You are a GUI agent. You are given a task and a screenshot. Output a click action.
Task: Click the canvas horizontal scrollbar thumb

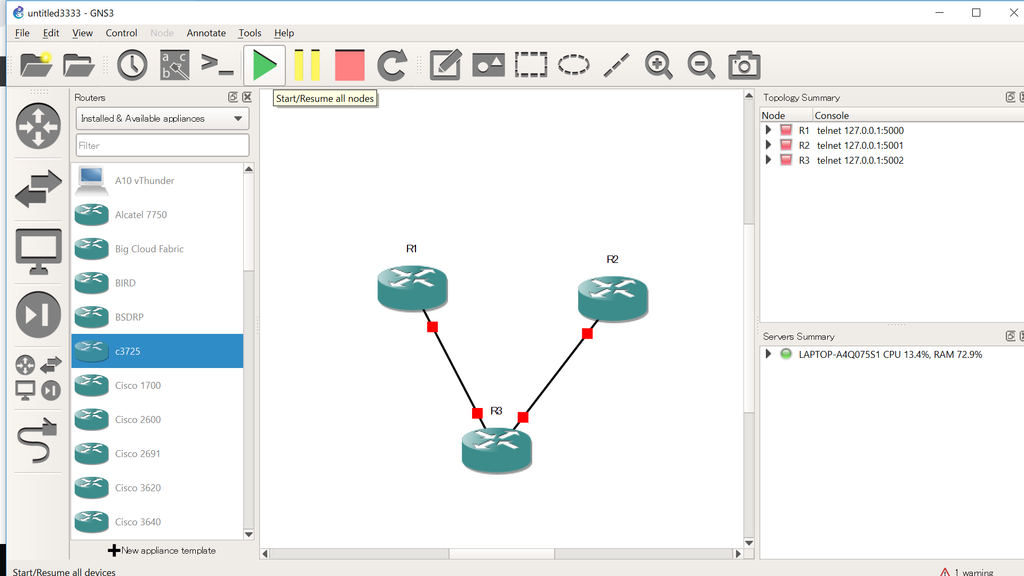[x=502, y=554]
